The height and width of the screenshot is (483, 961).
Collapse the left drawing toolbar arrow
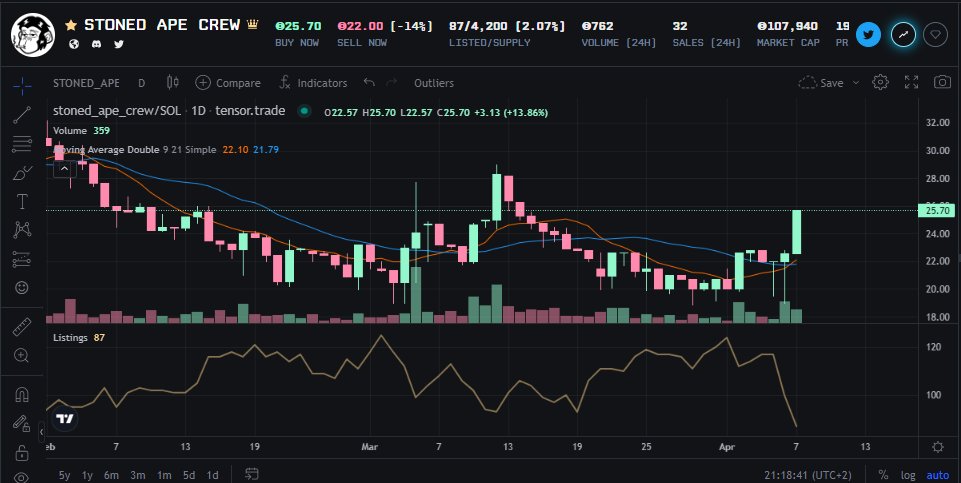click(x=42, y=432)
